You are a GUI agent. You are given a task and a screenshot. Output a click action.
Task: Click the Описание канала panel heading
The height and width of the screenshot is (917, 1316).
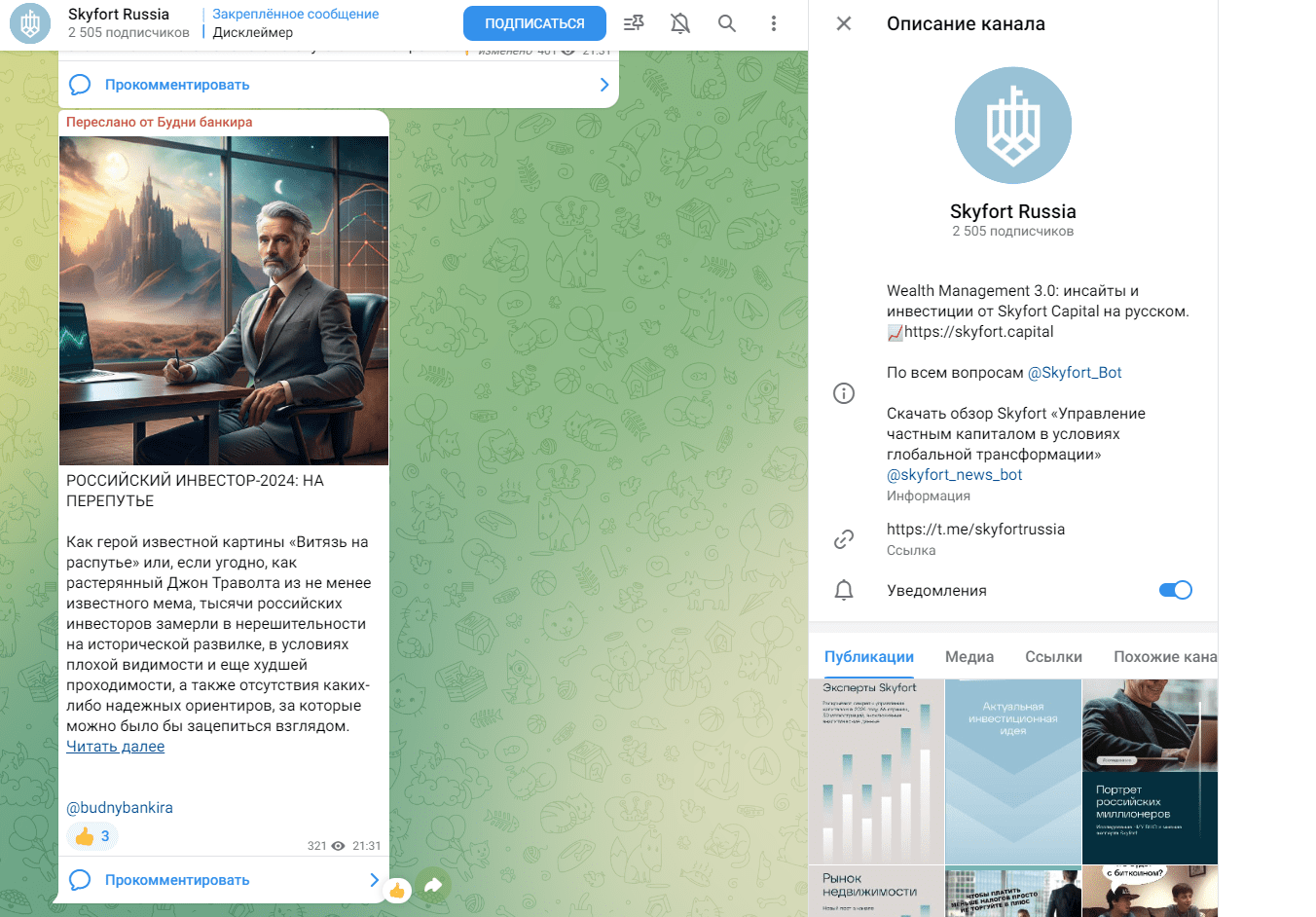[966, 24]
